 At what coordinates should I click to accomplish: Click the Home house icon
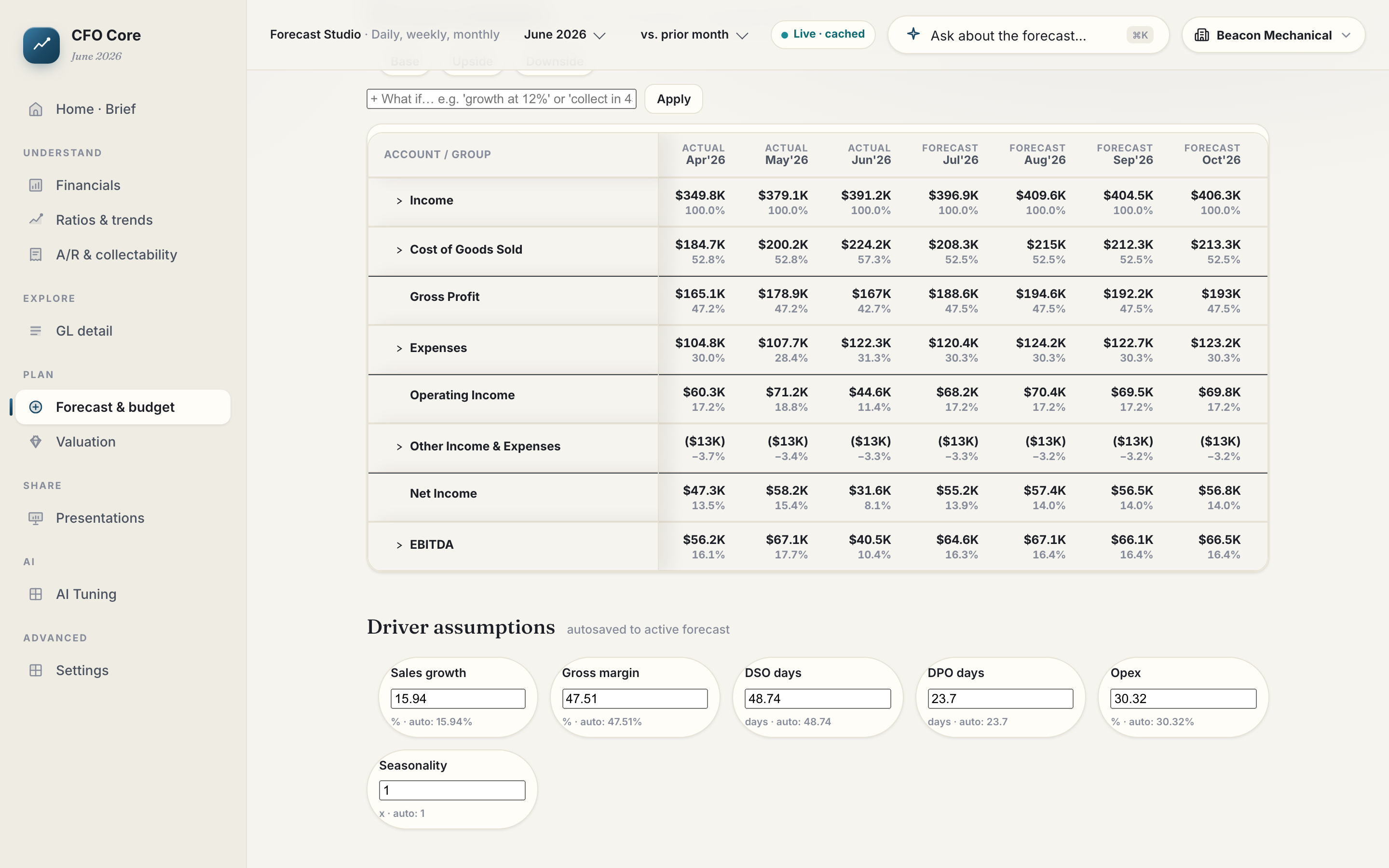(36, 109)
